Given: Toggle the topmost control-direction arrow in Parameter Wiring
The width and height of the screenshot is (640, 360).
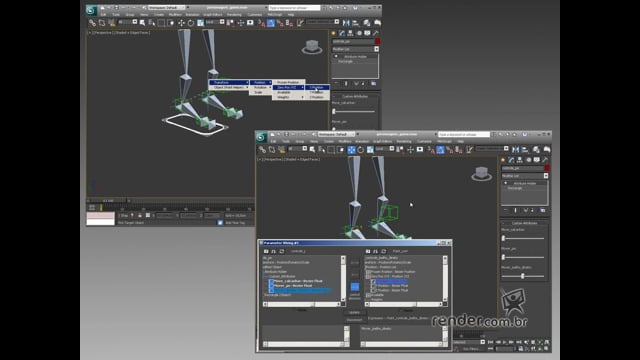Looking at the screenshot, I should point(355,262).
